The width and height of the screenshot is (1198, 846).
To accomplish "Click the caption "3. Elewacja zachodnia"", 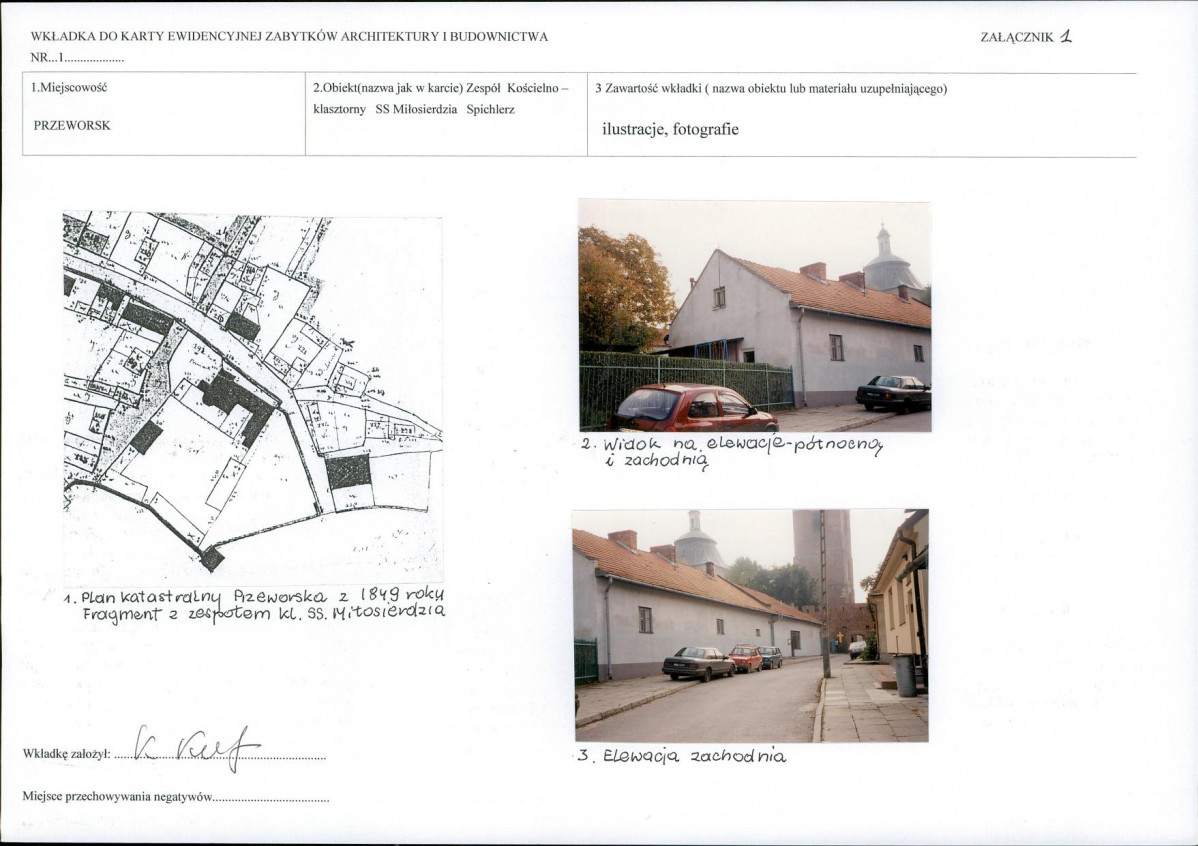I will (682, 757).
